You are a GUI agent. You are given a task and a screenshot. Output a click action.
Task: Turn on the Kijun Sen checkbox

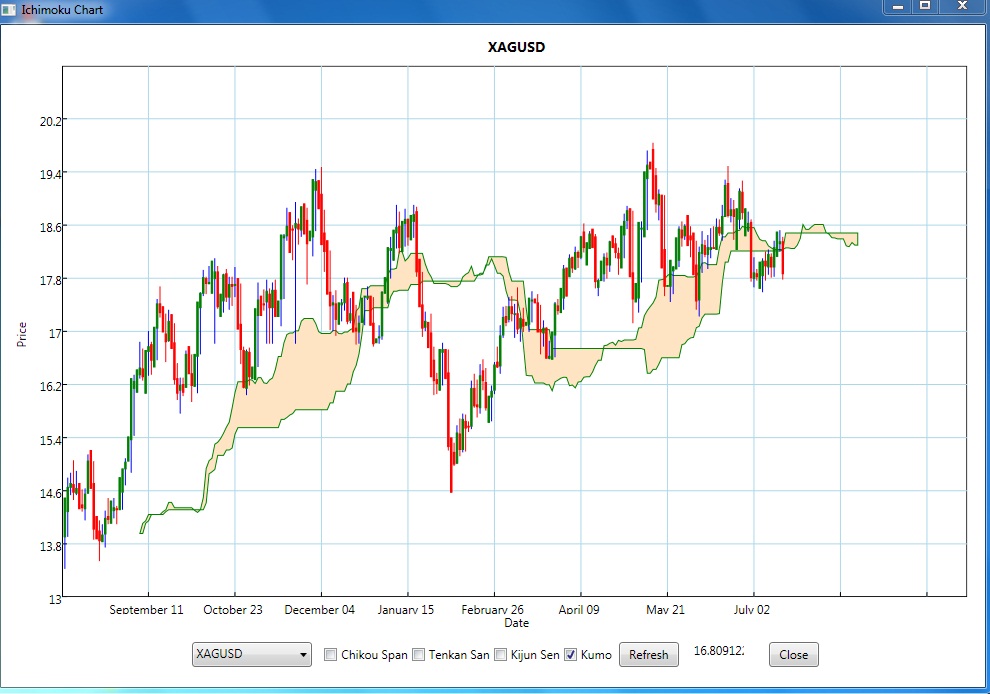[x=501, y=655]
